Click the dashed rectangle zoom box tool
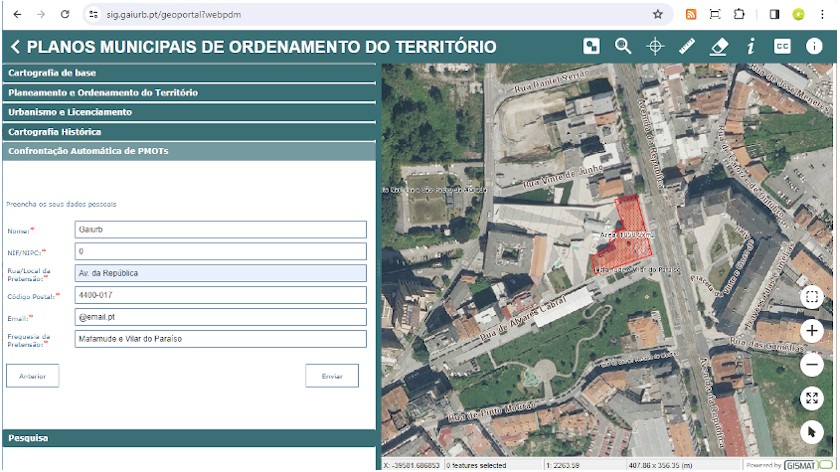The height and width of the screenshot is (472, 840). (812, 297)
